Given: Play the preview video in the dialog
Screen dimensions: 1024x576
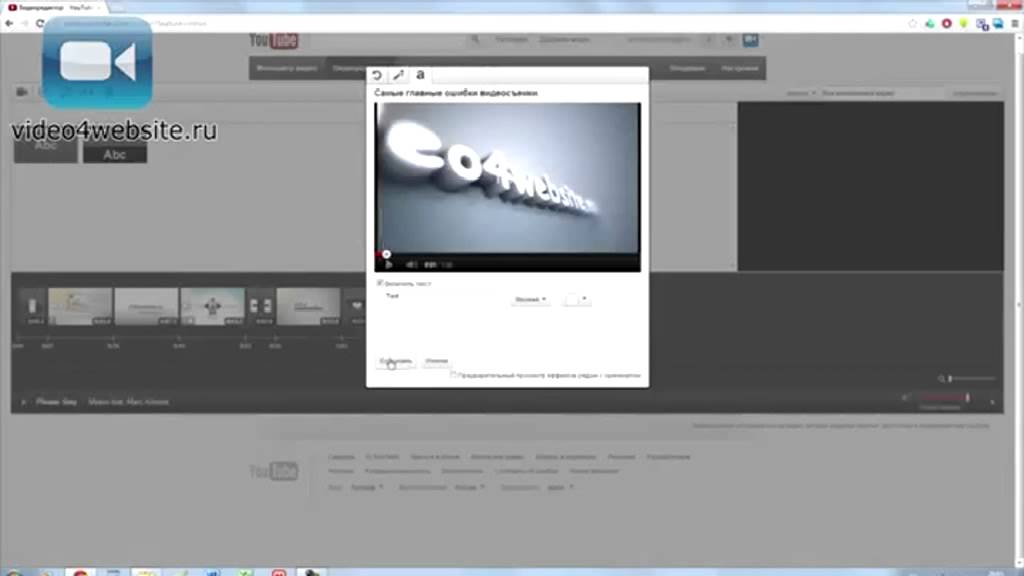Looking at the screenshot, I should pos(389,264).
